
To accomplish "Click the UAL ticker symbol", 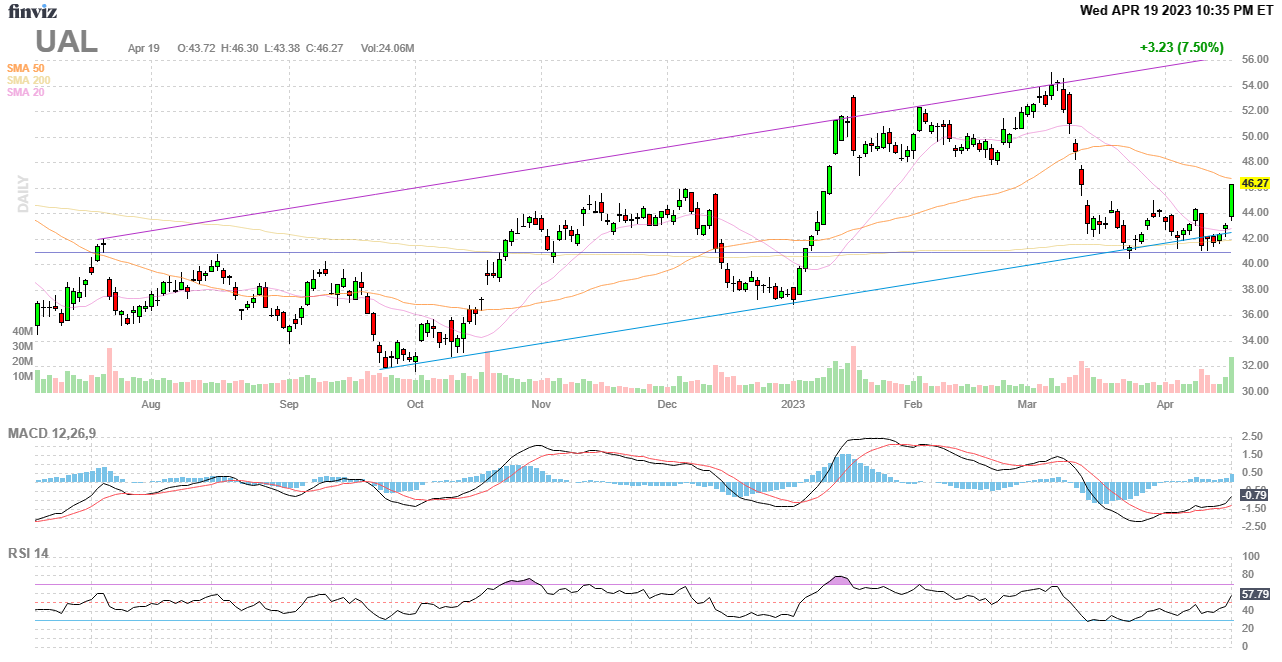I will [x=66, y=42].
